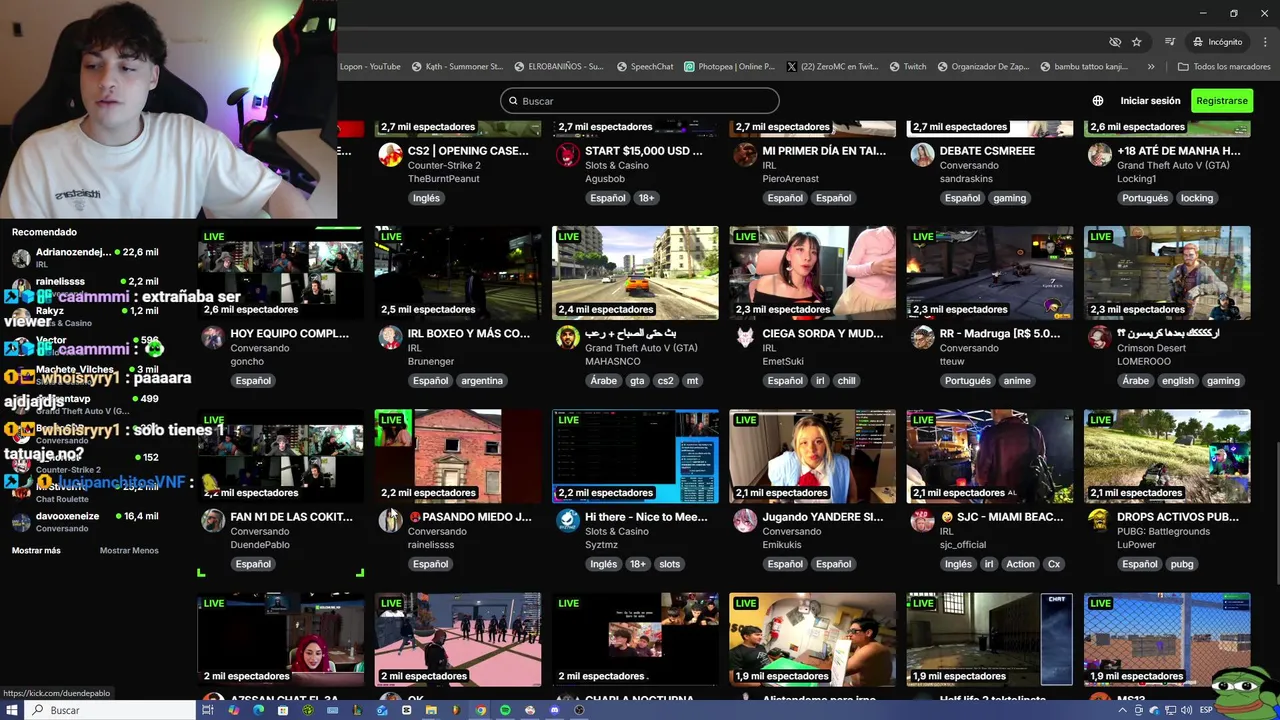The image size is (1280, 720).
Task: Click the Registrarse button
Action: [1222, 101]
